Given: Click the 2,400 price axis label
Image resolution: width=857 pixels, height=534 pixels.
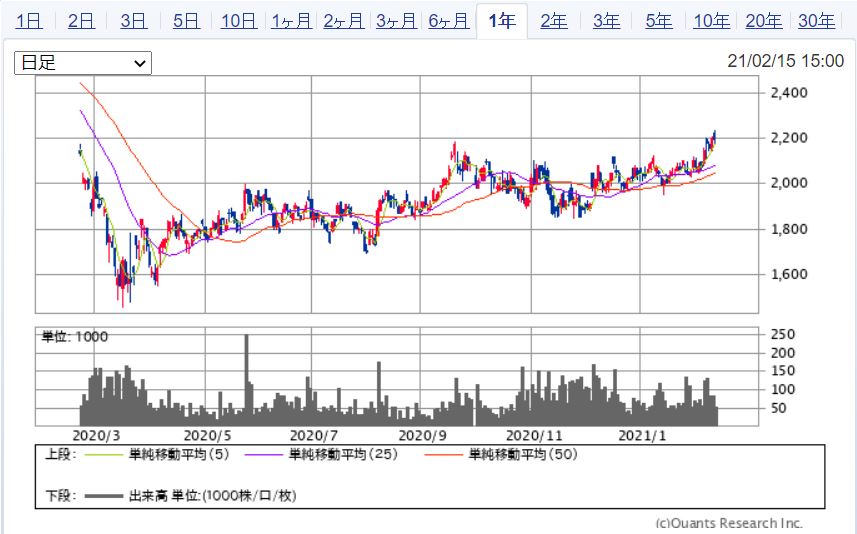Looking at the screenshot, I should (789, 92).
